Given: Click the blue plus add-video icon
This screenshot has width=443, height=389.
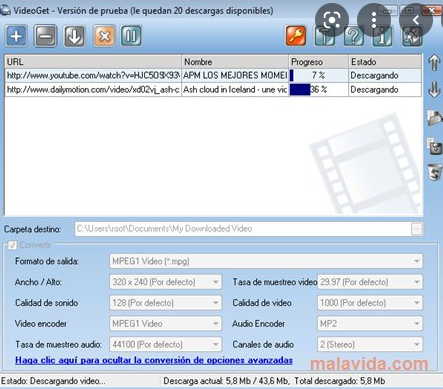Looking at the screenshot, I should pyautogui.click(x=16, y=36).
